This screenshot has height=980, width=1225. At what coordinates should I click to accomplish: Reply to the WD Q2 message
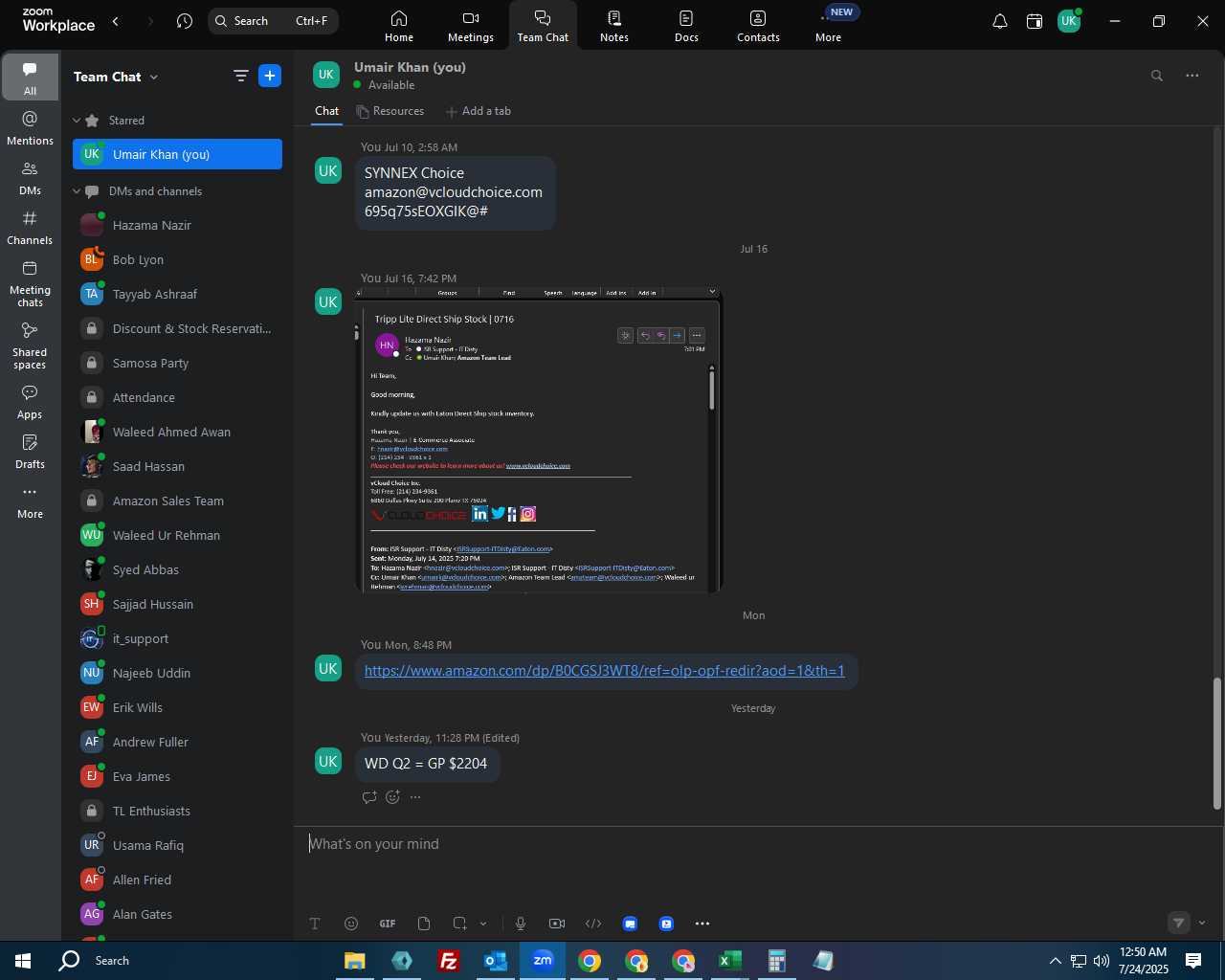click(369, 797)
